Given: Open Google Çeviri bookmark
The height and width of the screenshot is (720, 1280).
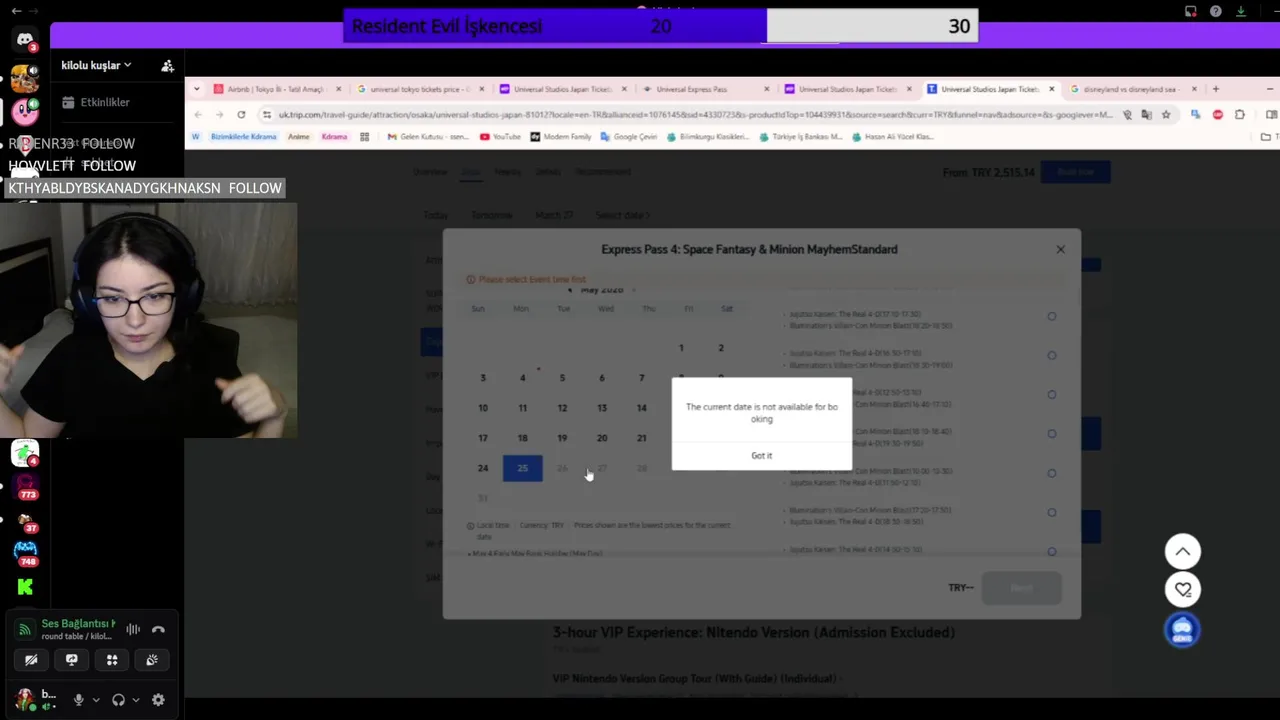Looking at the screenshot, I should tap(628, 137).
